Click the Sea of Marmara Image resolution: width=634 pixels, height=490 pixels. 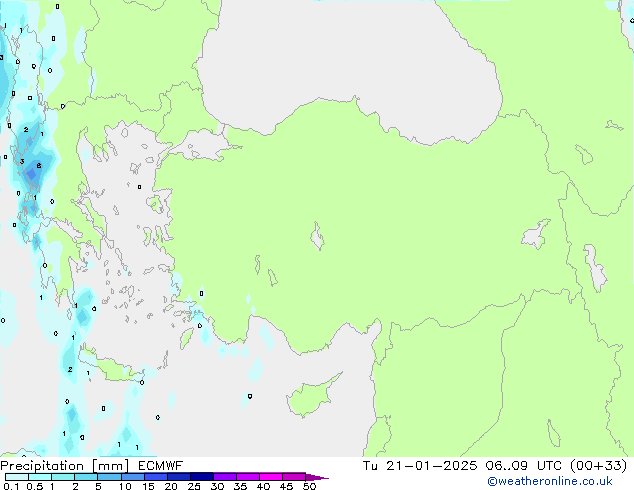[207, 150]
